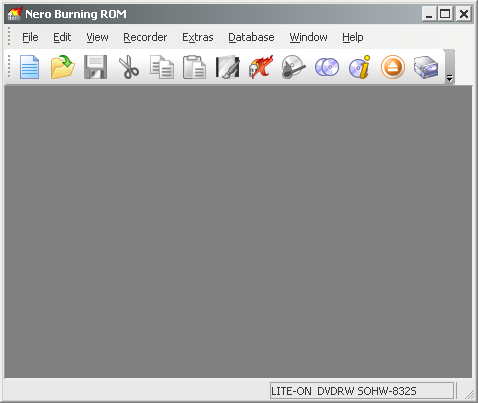This screenshot has width=478, height=403.
Task: Cut selection using the scissors icon
Action: click(x=129, y=67)
